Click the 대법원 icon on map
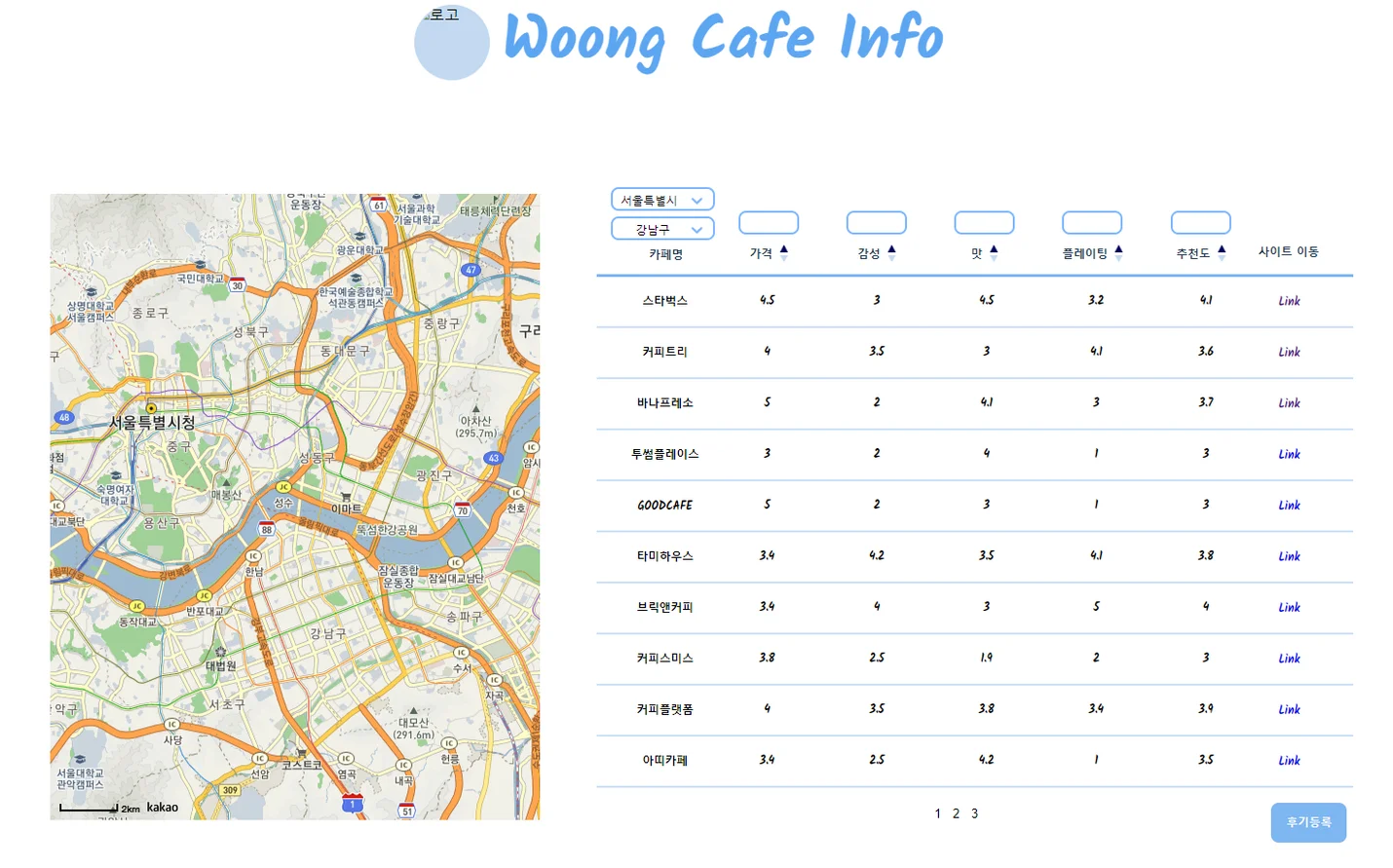1393x868 pixels. [x=220, y=653]
